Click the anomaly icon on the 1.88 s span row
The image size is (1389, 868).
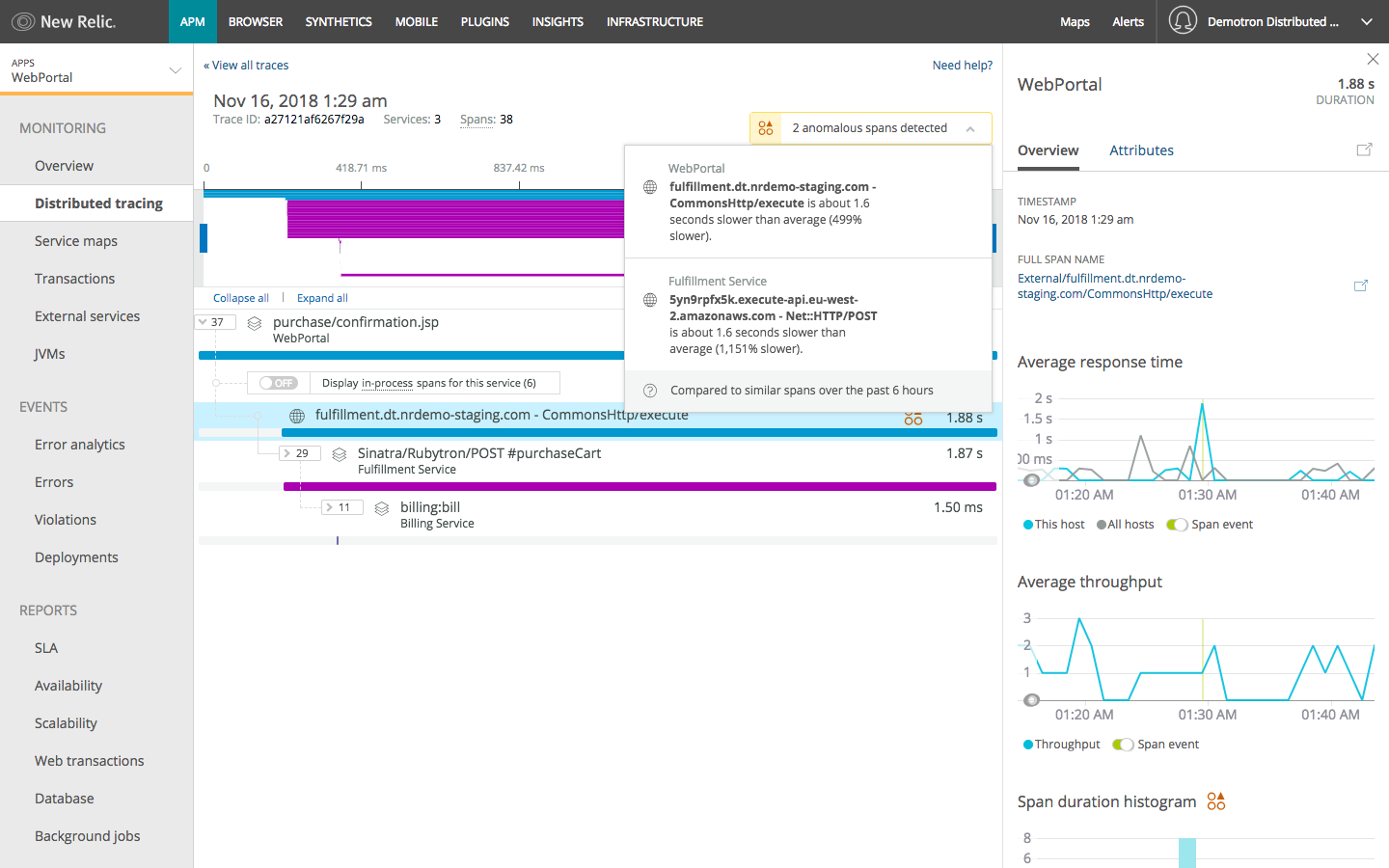[913, 418]
